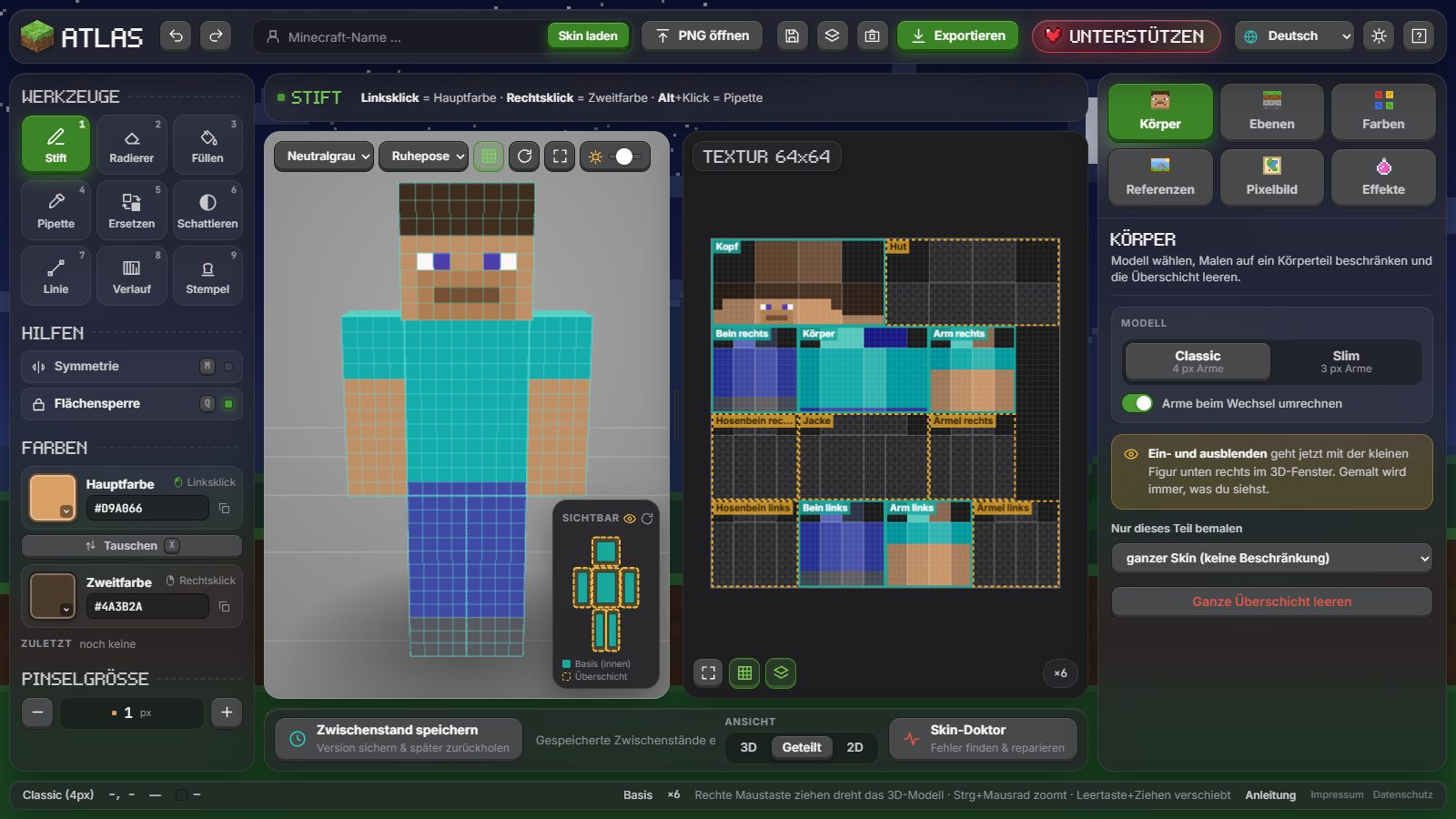Choose the Schattieren shading tool
Image resolution: width=1456 pixels, height=819 pixels.
pos(207,209)
